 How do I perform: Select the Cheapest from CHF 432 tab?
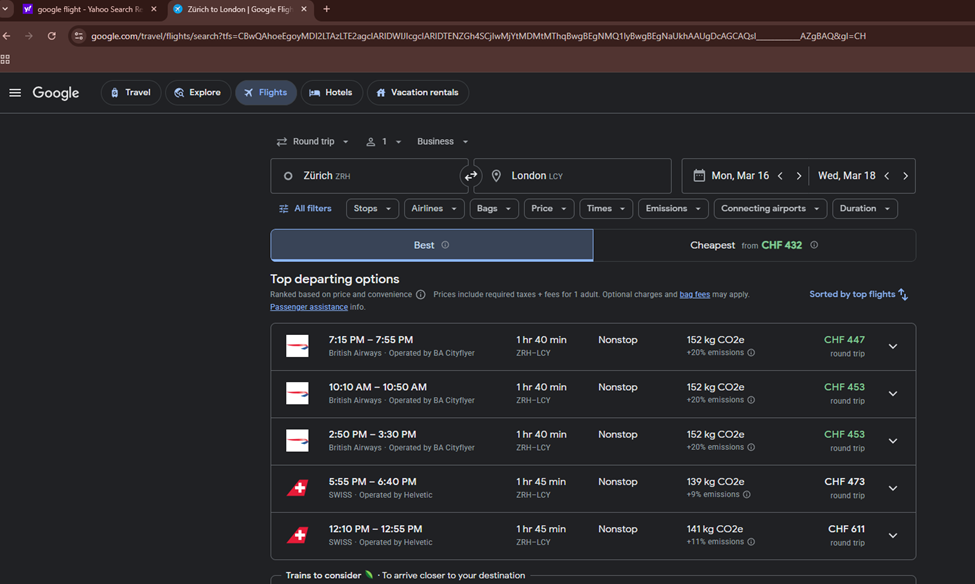[754, 245]
